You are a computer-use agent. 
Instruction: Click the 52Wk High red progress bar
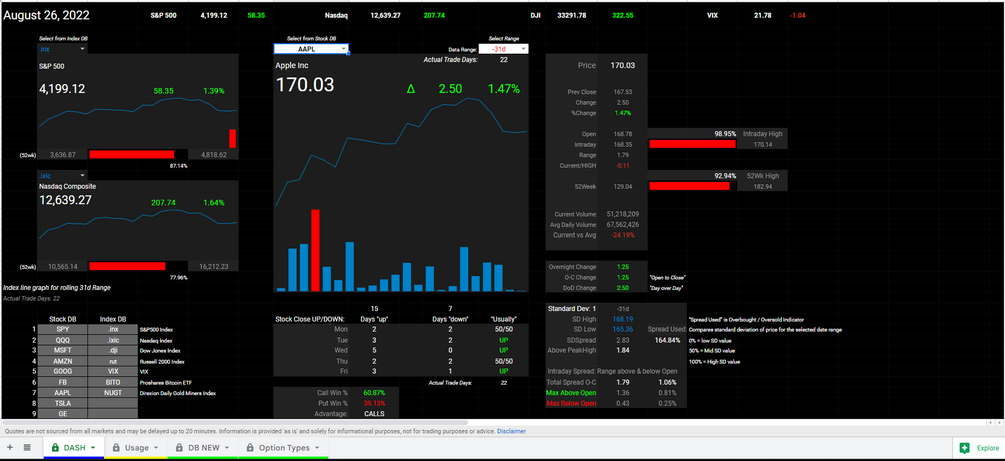[690, 186]
